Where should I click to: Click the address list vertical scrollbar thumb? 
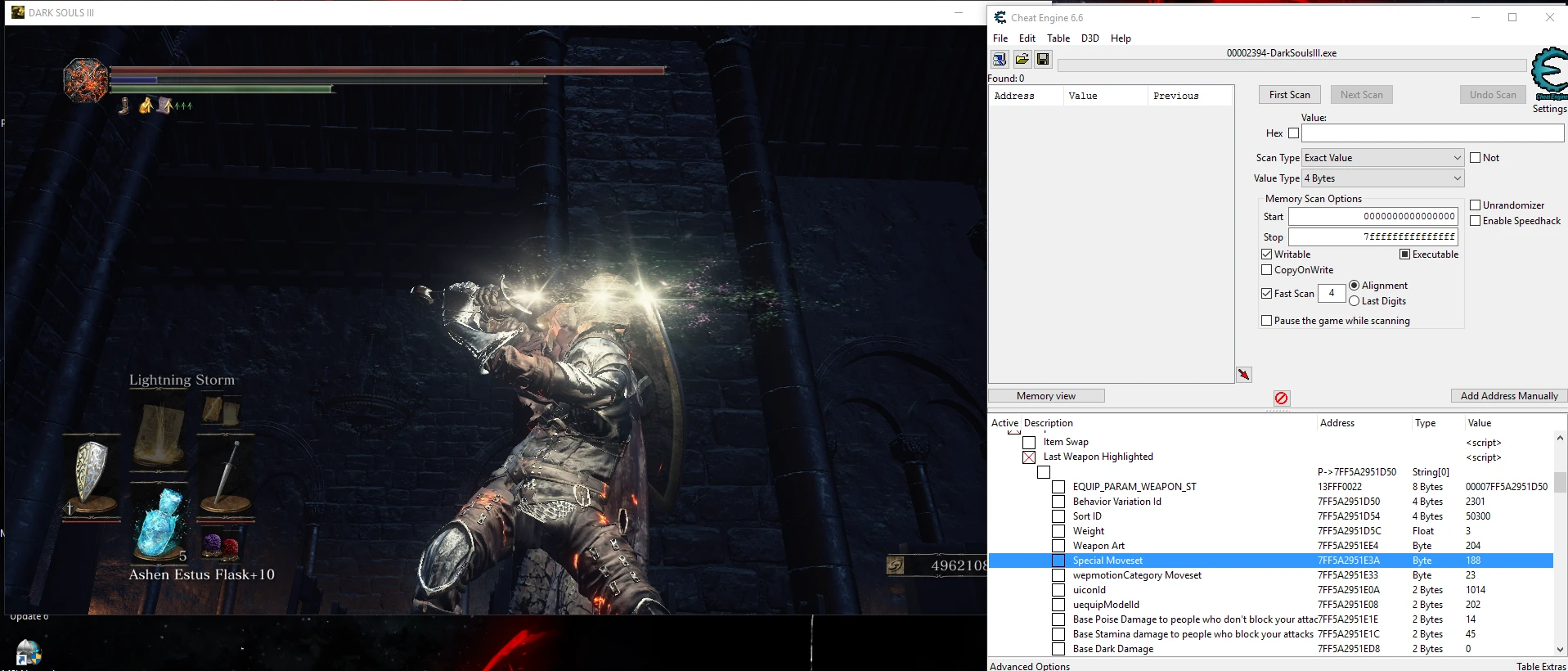[x=1560, y=482]
